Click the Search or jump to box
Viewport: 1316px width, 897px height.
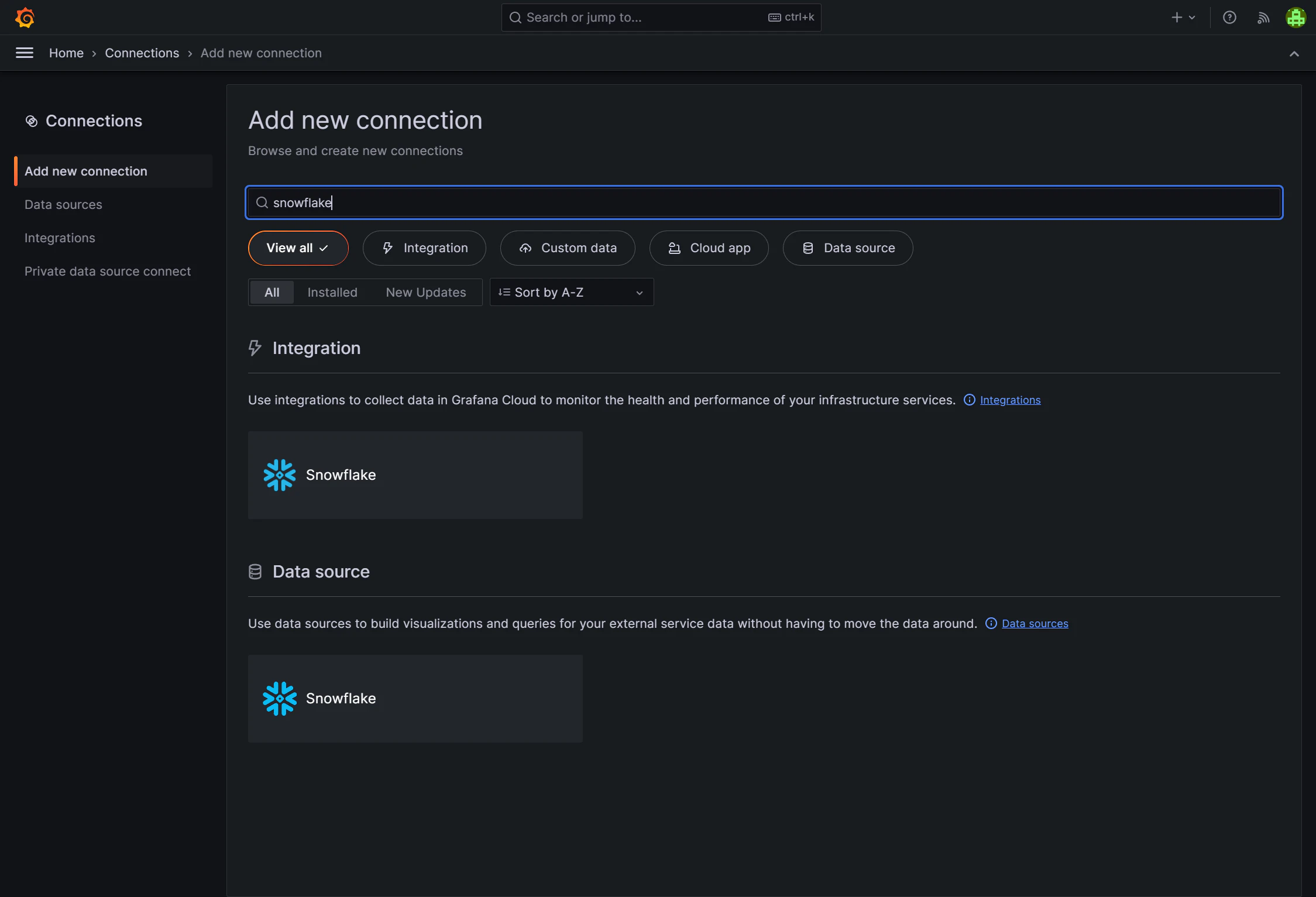point(661,18)
